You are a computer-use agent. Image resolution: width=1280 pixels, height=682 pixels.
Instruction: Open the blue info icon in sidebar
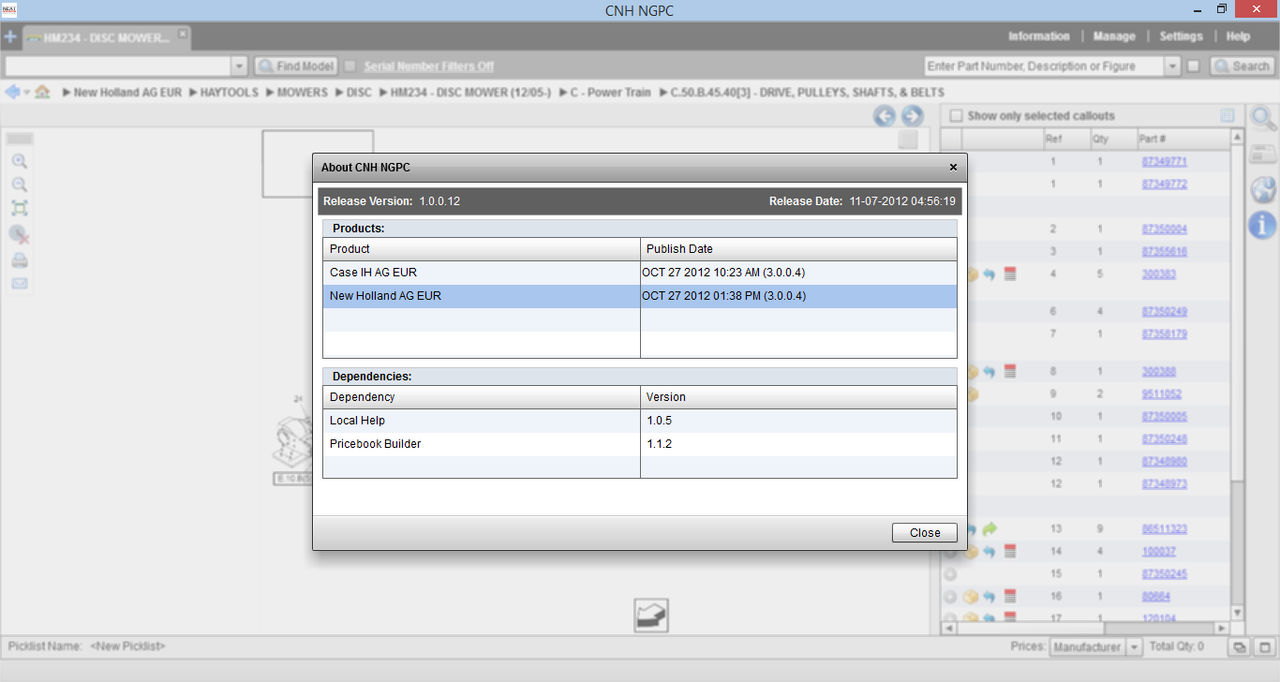coord(1263,224)
